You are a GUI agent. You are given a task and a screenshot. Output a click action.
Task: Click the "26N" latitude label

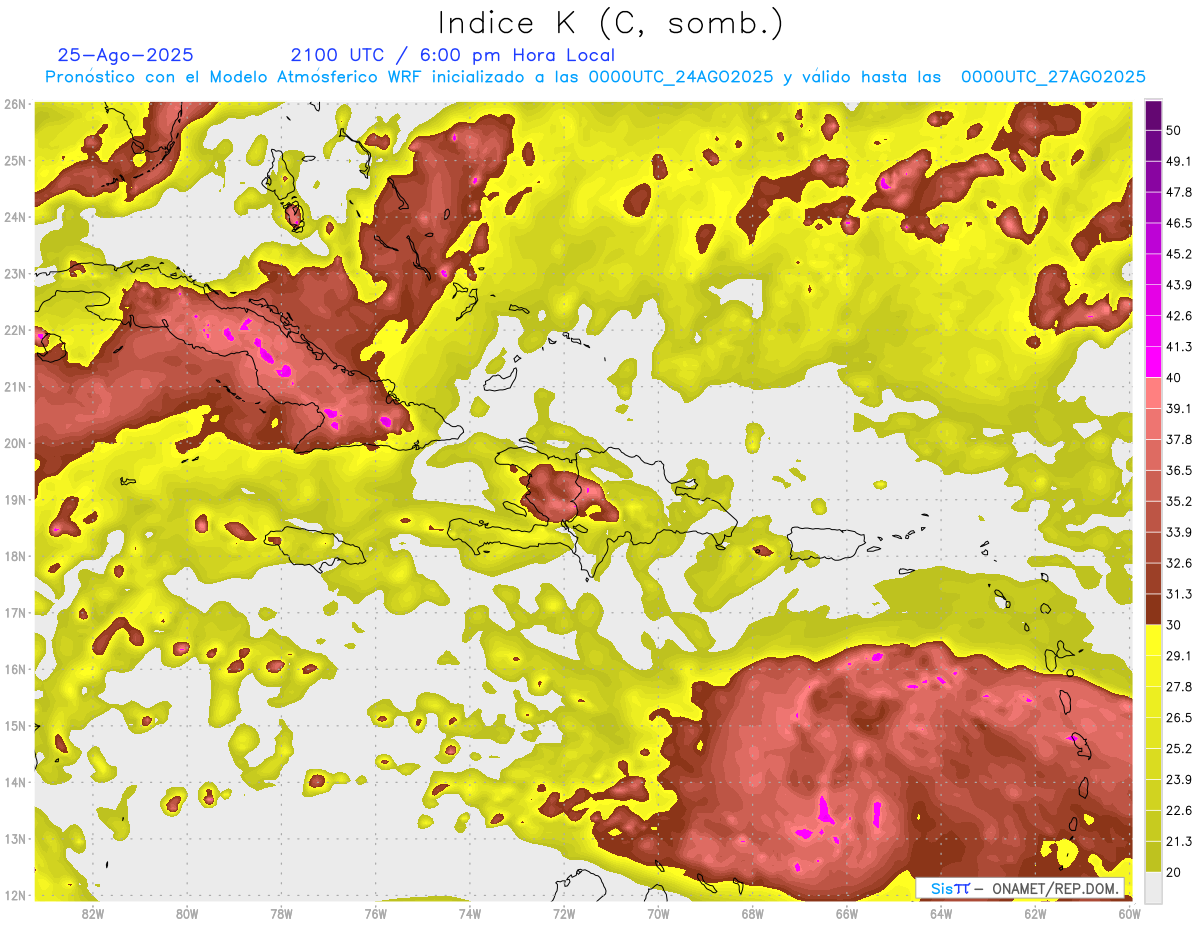(x=15, y=104)
